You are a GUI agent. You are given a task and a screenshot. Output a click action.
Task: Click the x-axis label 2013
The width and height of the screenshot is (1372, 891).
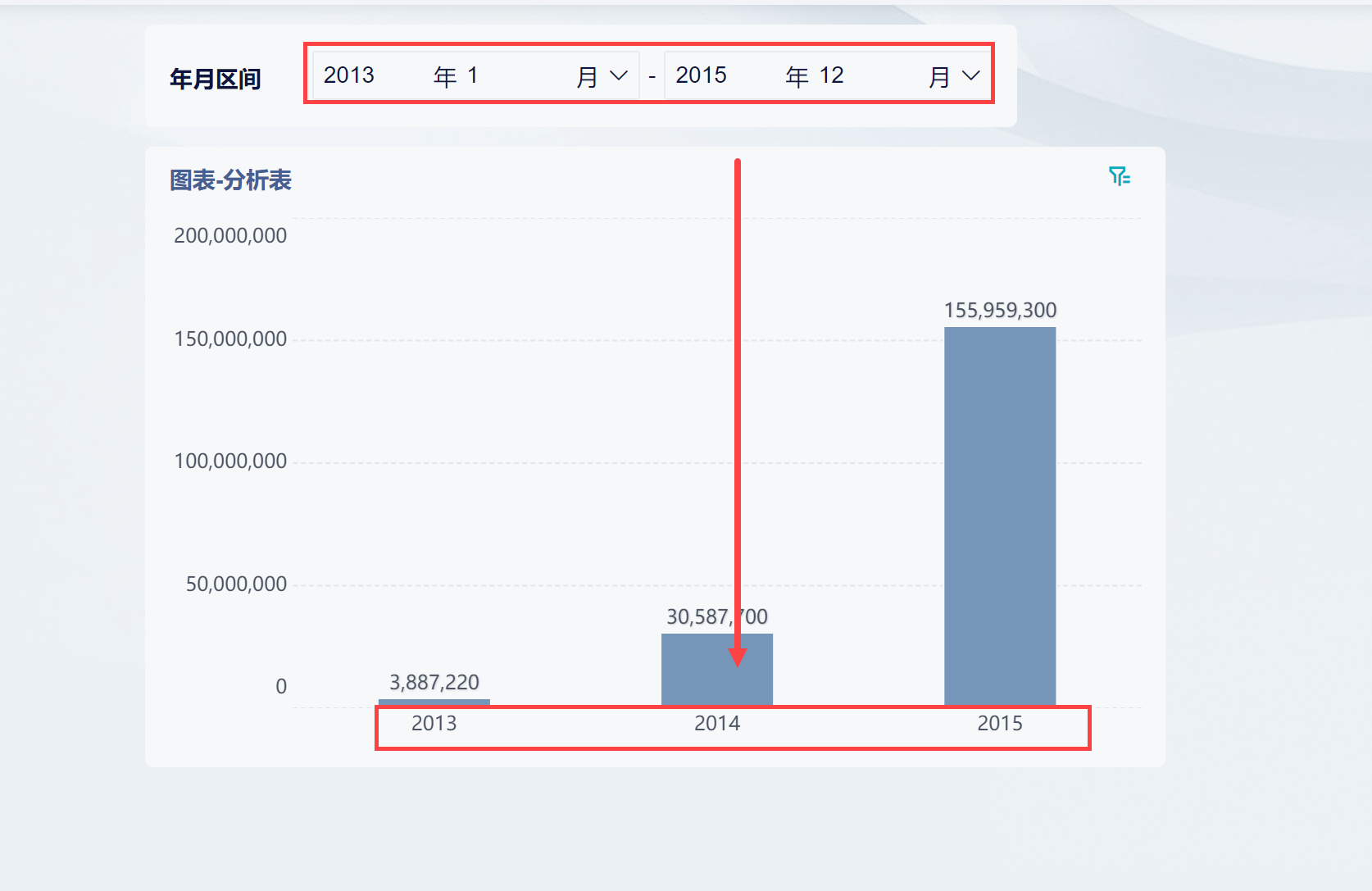434,723
